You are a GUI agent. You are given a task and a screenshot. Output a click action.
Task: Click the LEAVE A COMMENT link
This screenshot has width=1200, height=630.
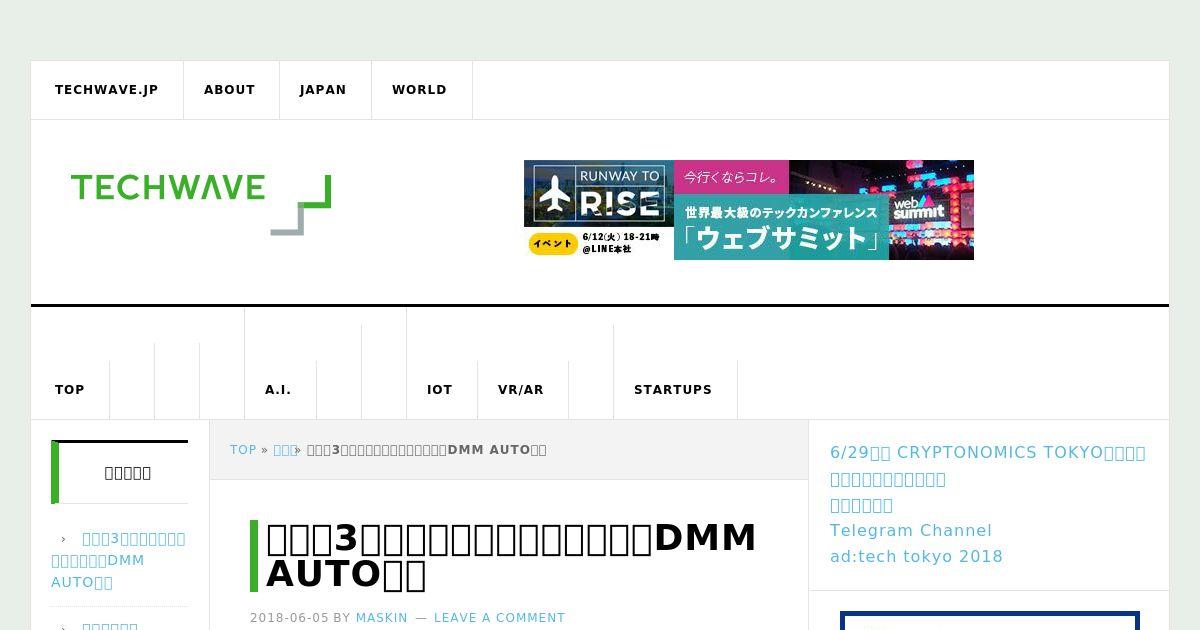click(499, 618)
